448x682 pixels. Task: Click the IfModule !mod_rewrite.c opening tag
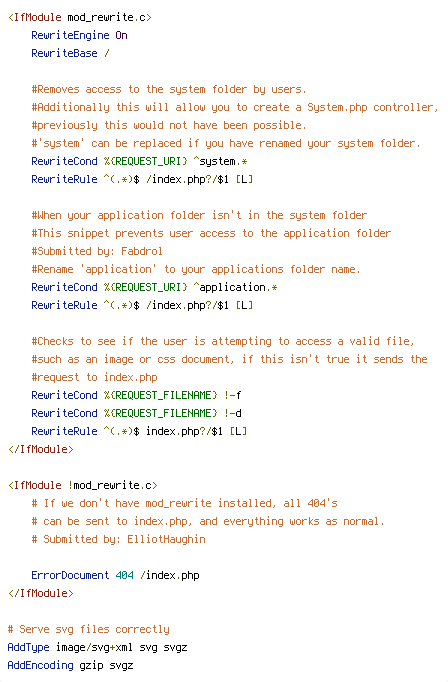[x=83, y=485]
